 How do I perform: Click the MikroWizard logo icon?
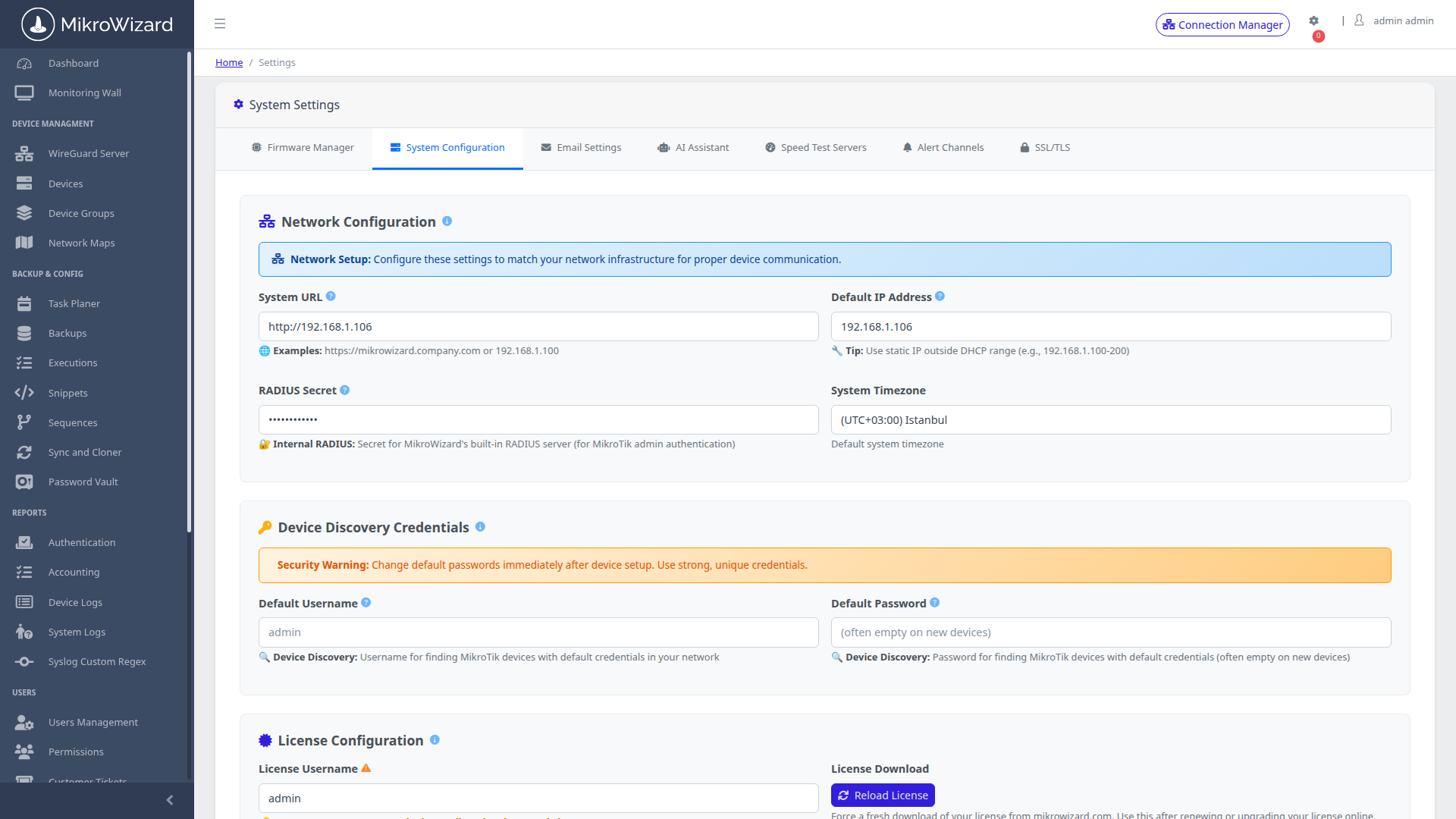coord(38,24)
